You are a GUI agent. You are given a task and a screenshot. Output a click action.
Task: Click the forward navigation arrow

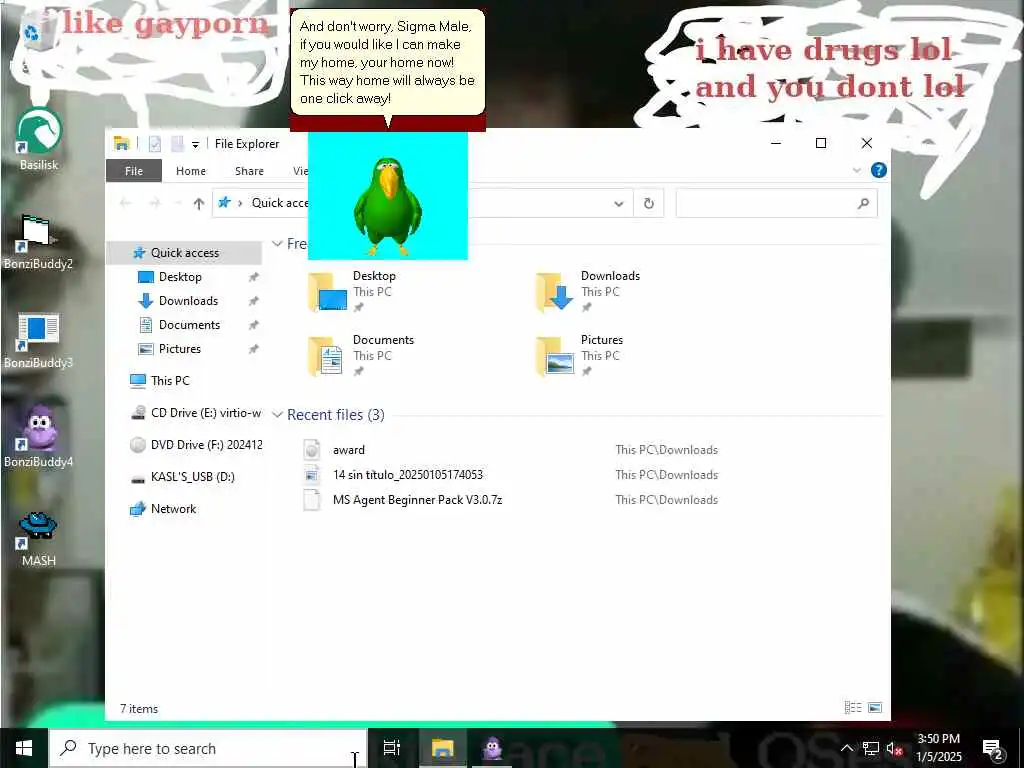155,204
